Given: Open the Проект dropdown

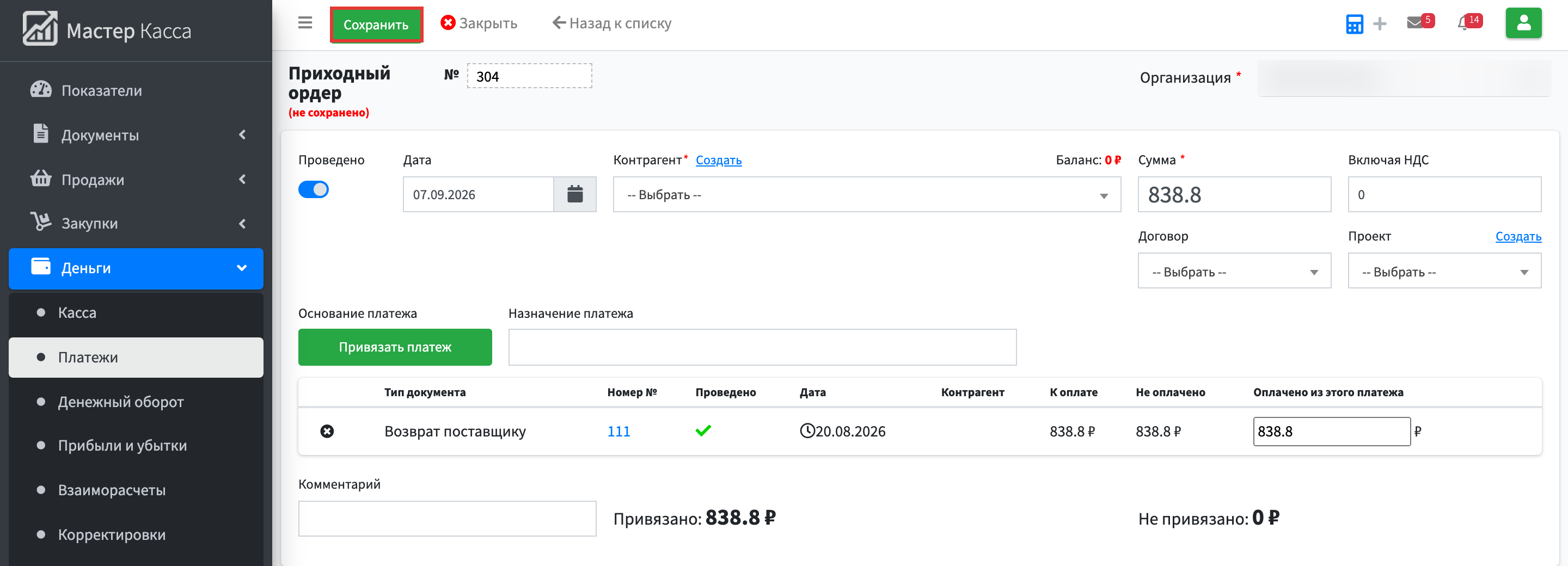Looking at the screenshot, I should pos(1444,272).
